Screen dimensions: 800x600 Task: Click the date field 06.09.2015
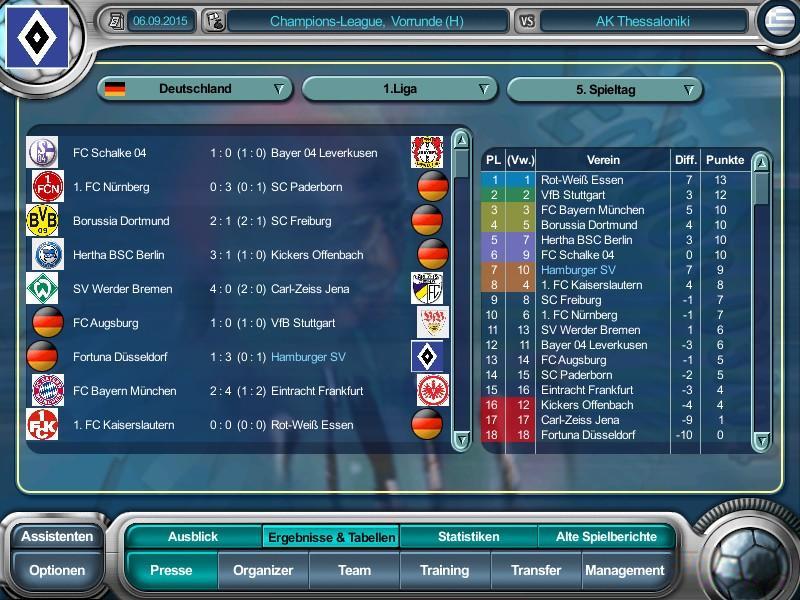160,21
